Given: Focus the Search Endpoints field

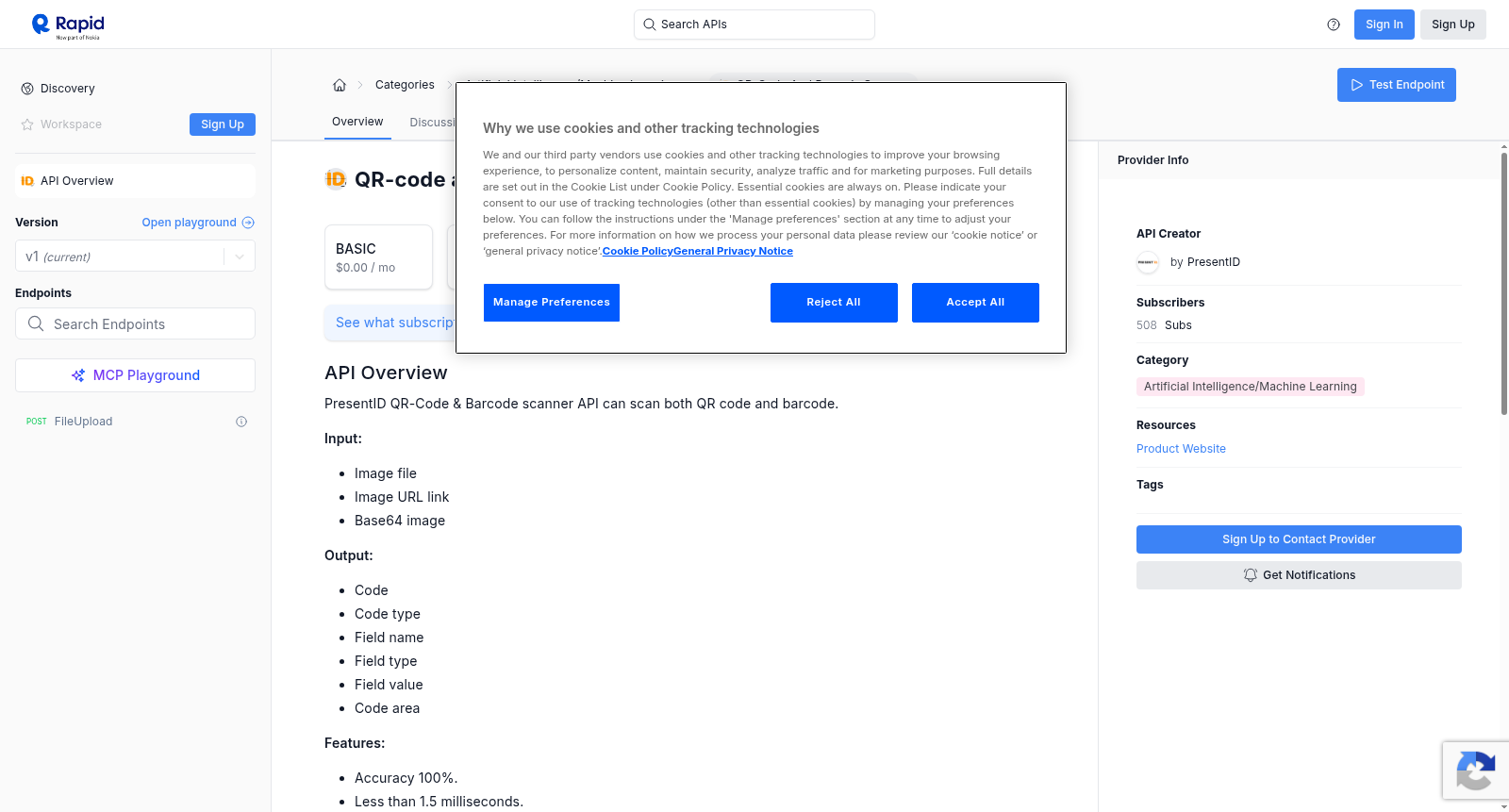Looking at the screenshot, I should coord(135,323).
